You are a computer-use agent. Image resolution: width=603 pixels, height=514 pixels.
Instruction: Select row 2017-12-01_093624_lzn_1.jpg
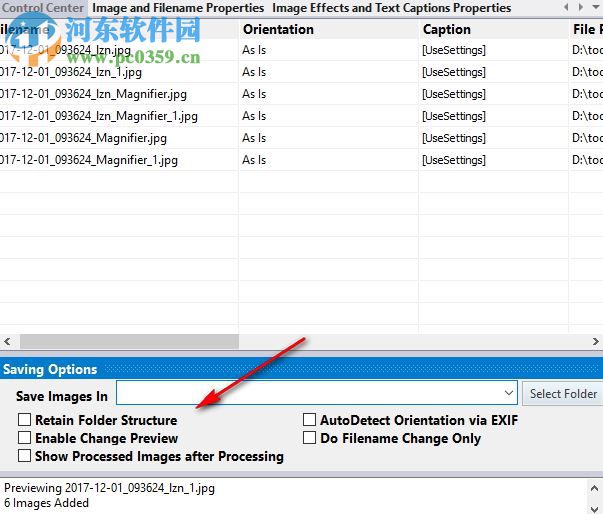302,72
